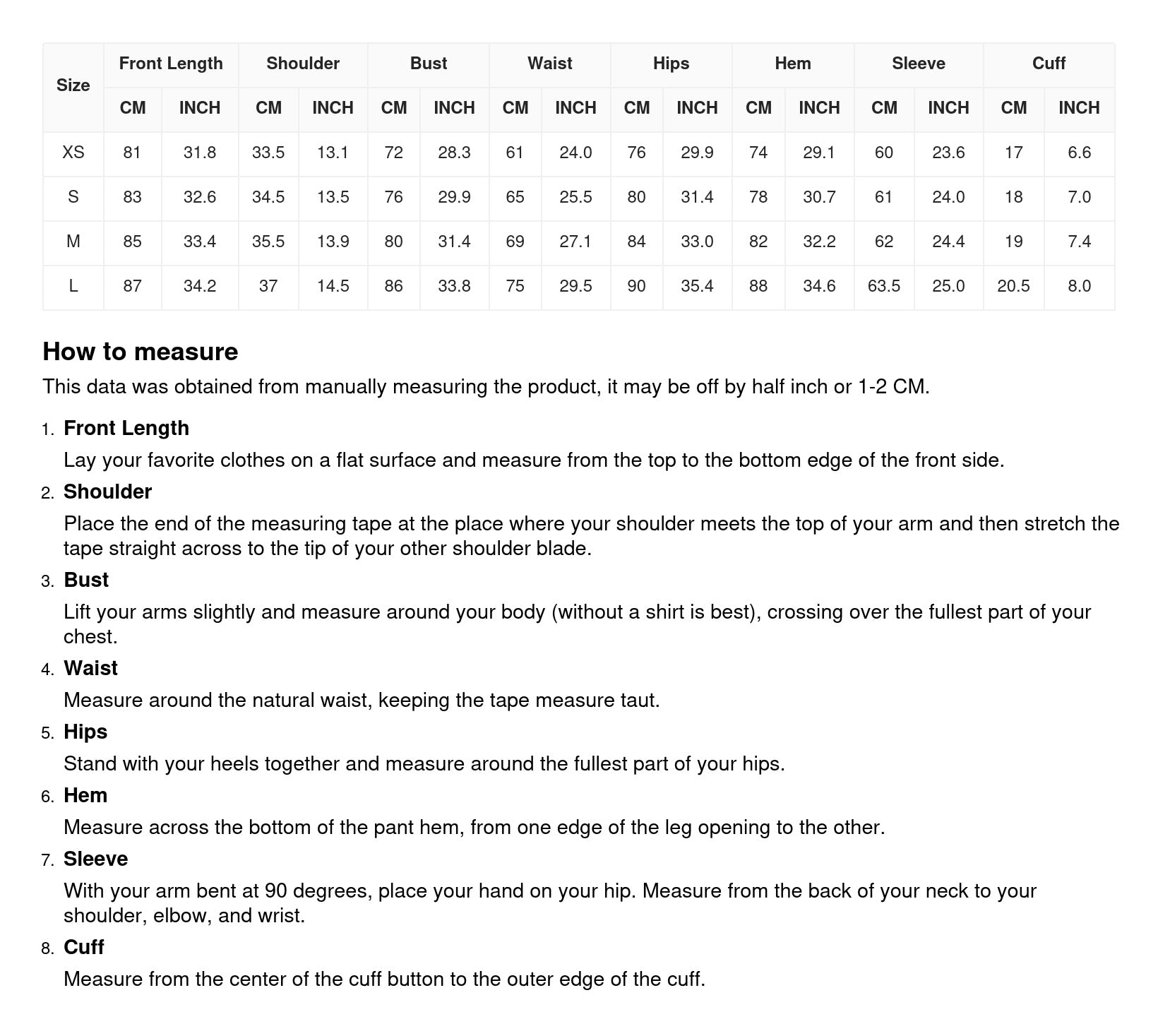Viewport: 1158px width, 1036px height.
Task: Click the Waist column header in table
Action: [549, 64]
